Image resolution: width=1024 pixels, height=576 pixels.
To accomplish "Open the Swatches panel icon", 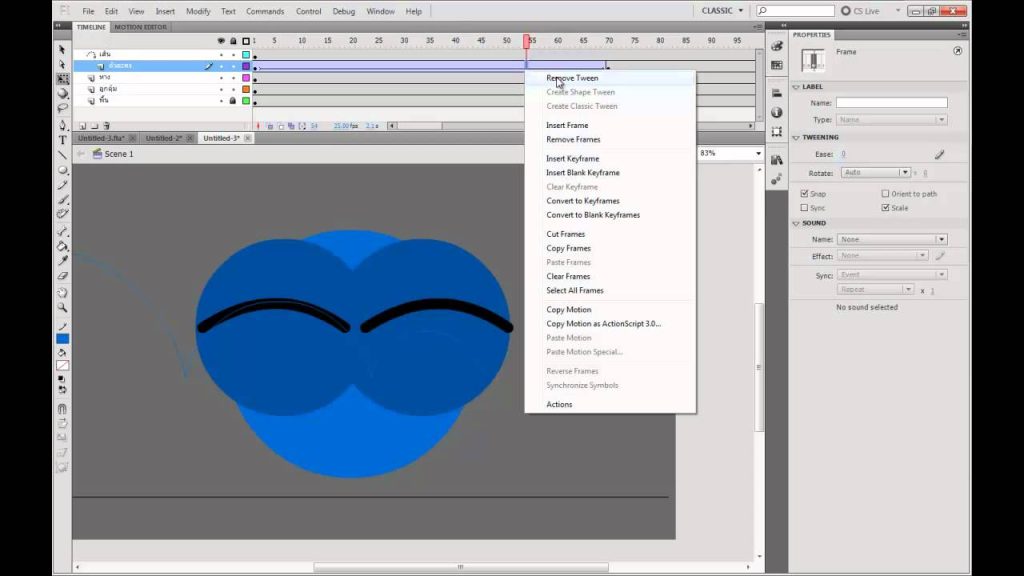I will [x=776, y=65].
